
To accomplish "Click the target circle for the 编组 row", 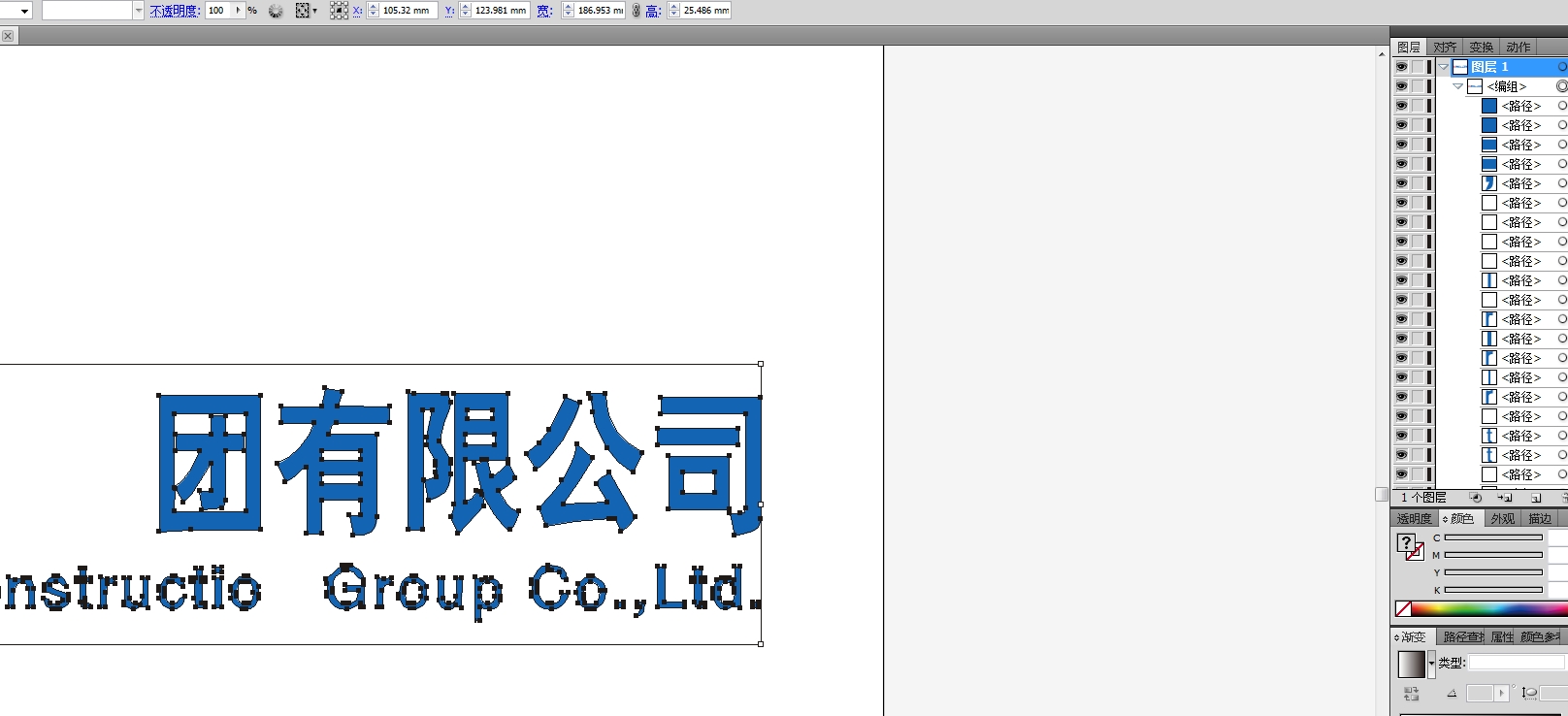I will [x=1562, y=86].
